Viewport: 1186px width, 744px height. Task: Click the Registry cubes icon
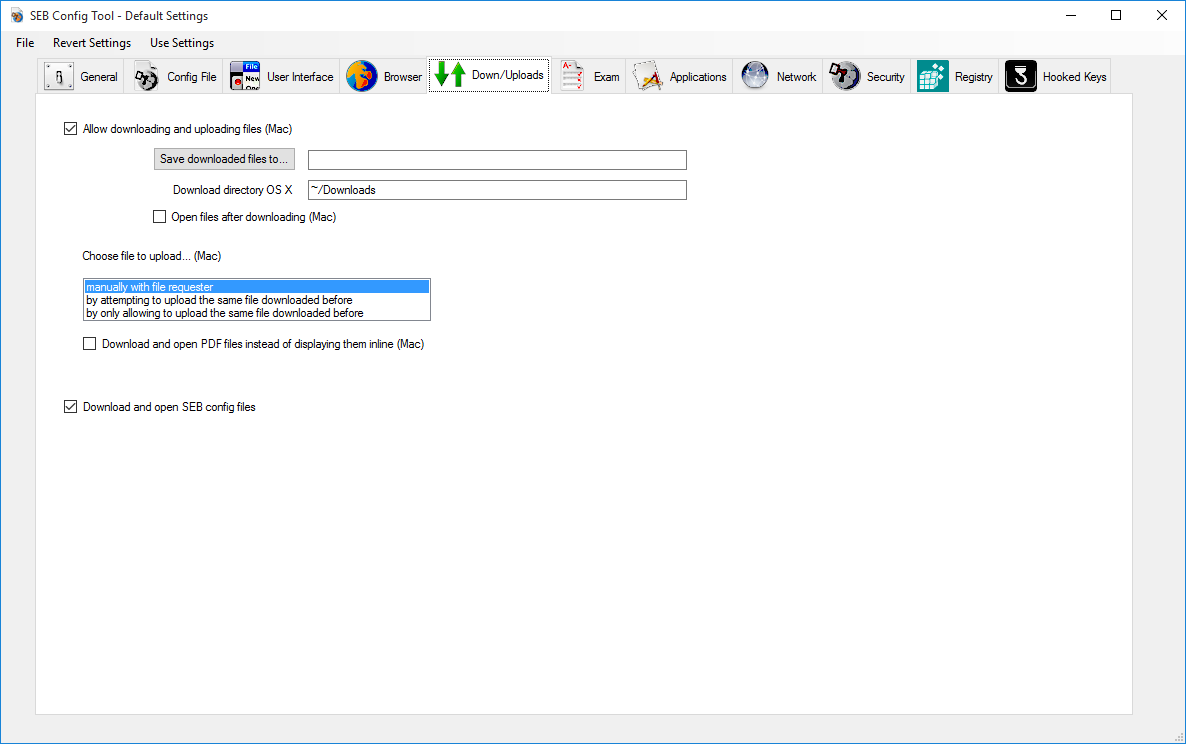click(933, 76)
